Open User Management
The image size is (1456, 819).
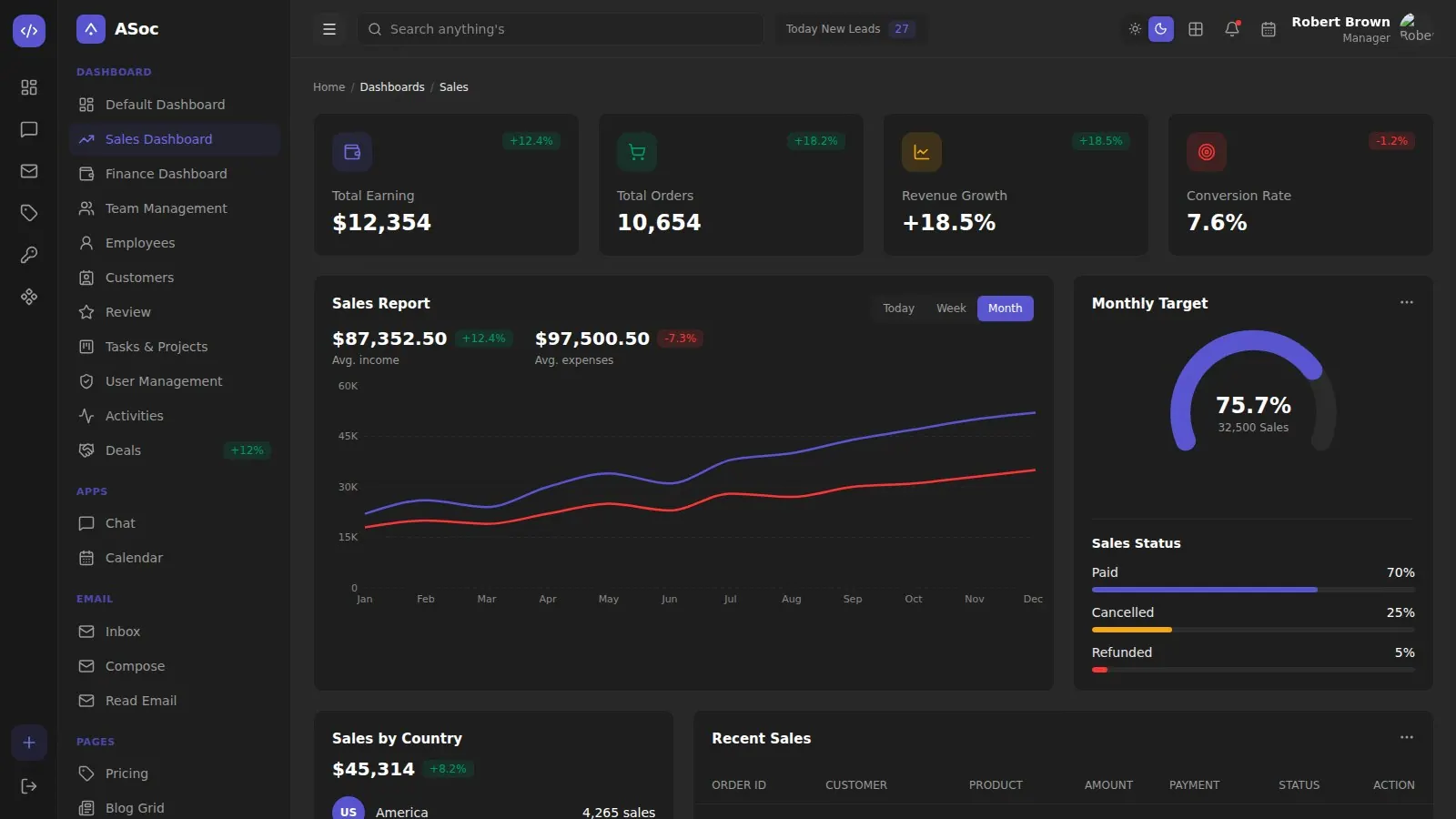pos(174,381)
